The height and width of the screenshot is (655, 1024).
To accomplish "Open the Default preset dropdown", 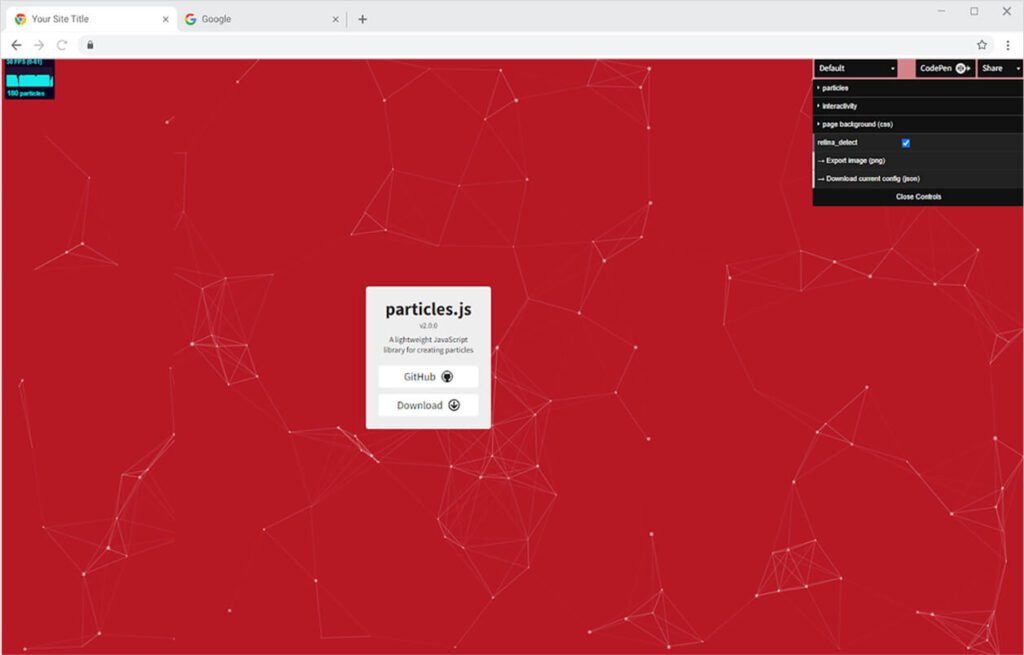I will point(855,68).
